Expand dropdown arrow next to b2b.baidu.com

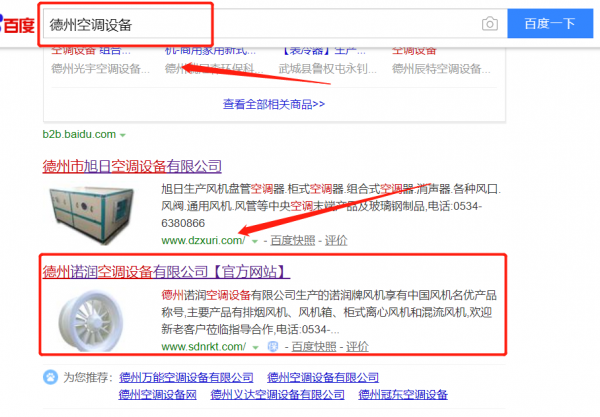[122, 135]
